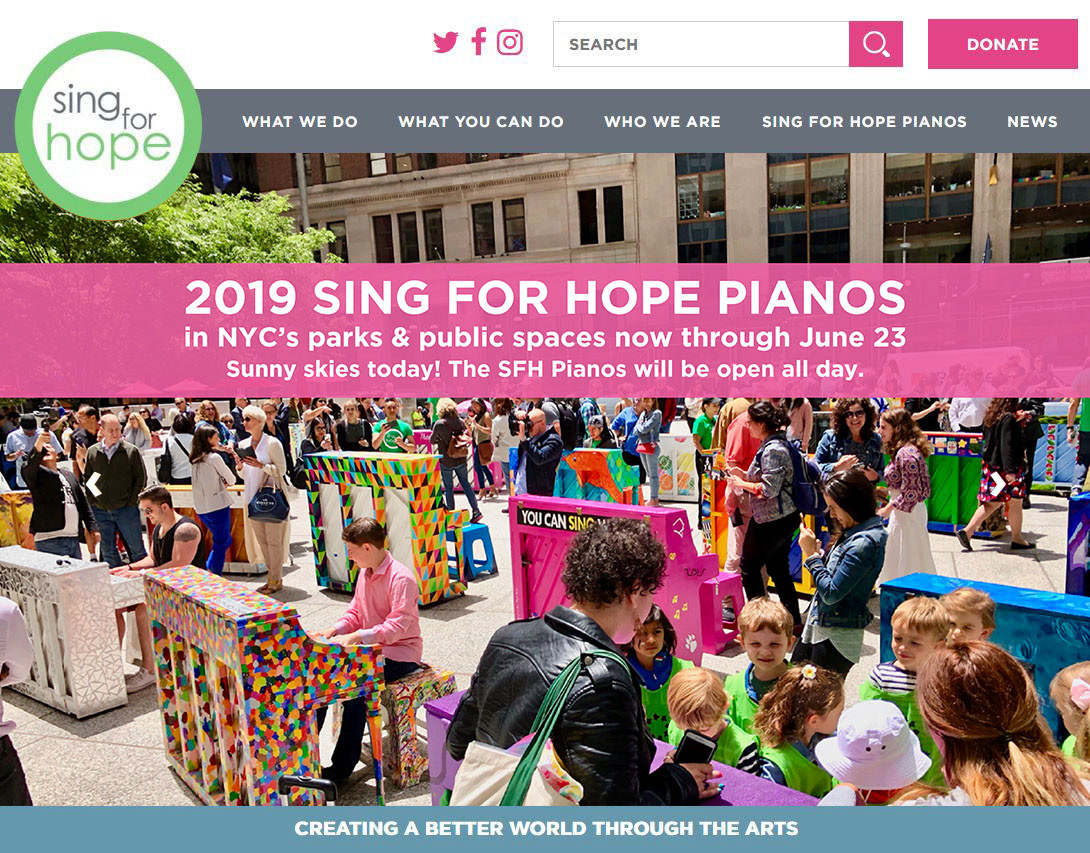The width and height of the screenshot is (1090, 853).
Task: Open the What You Can Do menu
Action: pyautogui.click(x=481, y=122)
